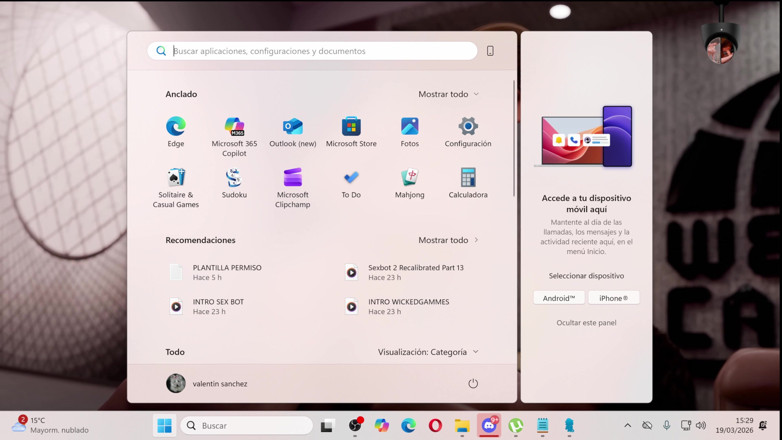Open File Explorer from taskbar
Viewport: 782px width, 440px height.
(462, 426)
